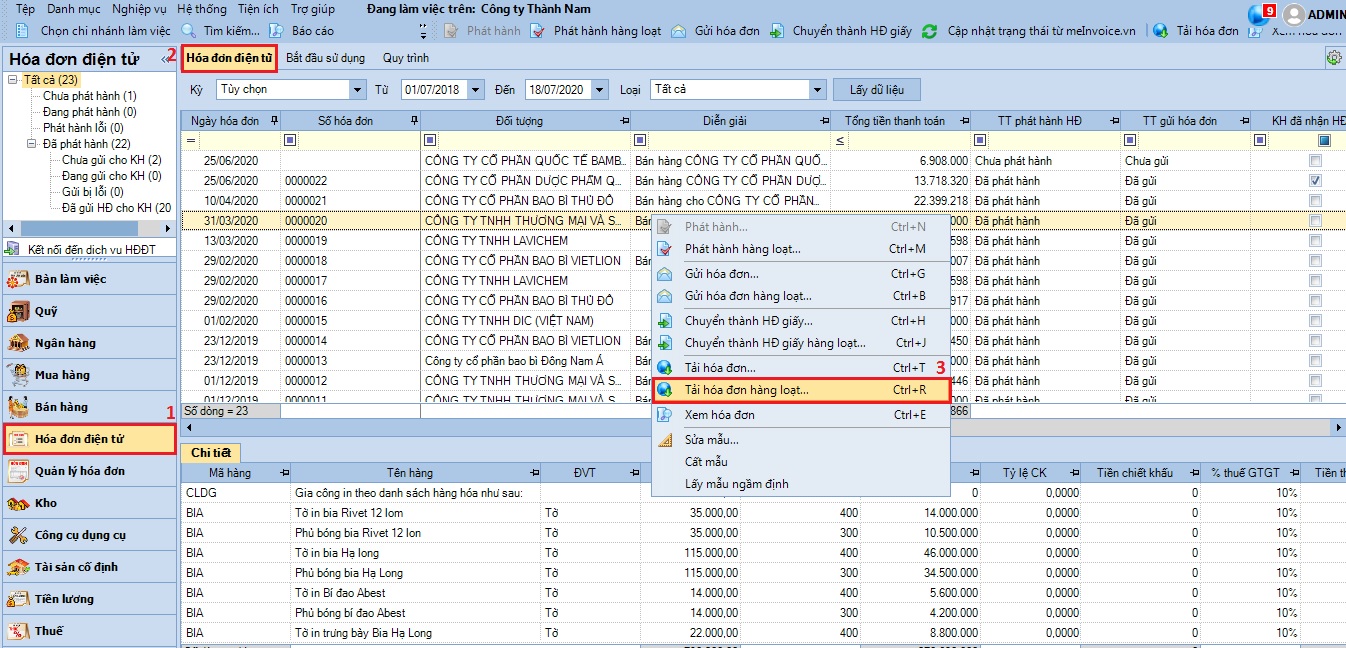
Task: Select Chưa gửi cho KH (2) tree item
Action: tap(110, 160)
